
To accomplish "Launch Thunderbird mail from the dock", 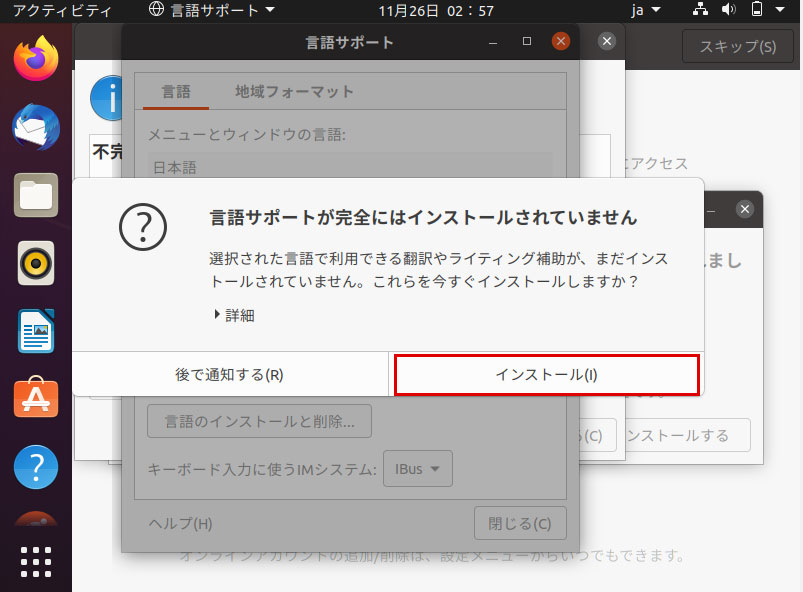I will pyautogui.click(x=36, y=127).
